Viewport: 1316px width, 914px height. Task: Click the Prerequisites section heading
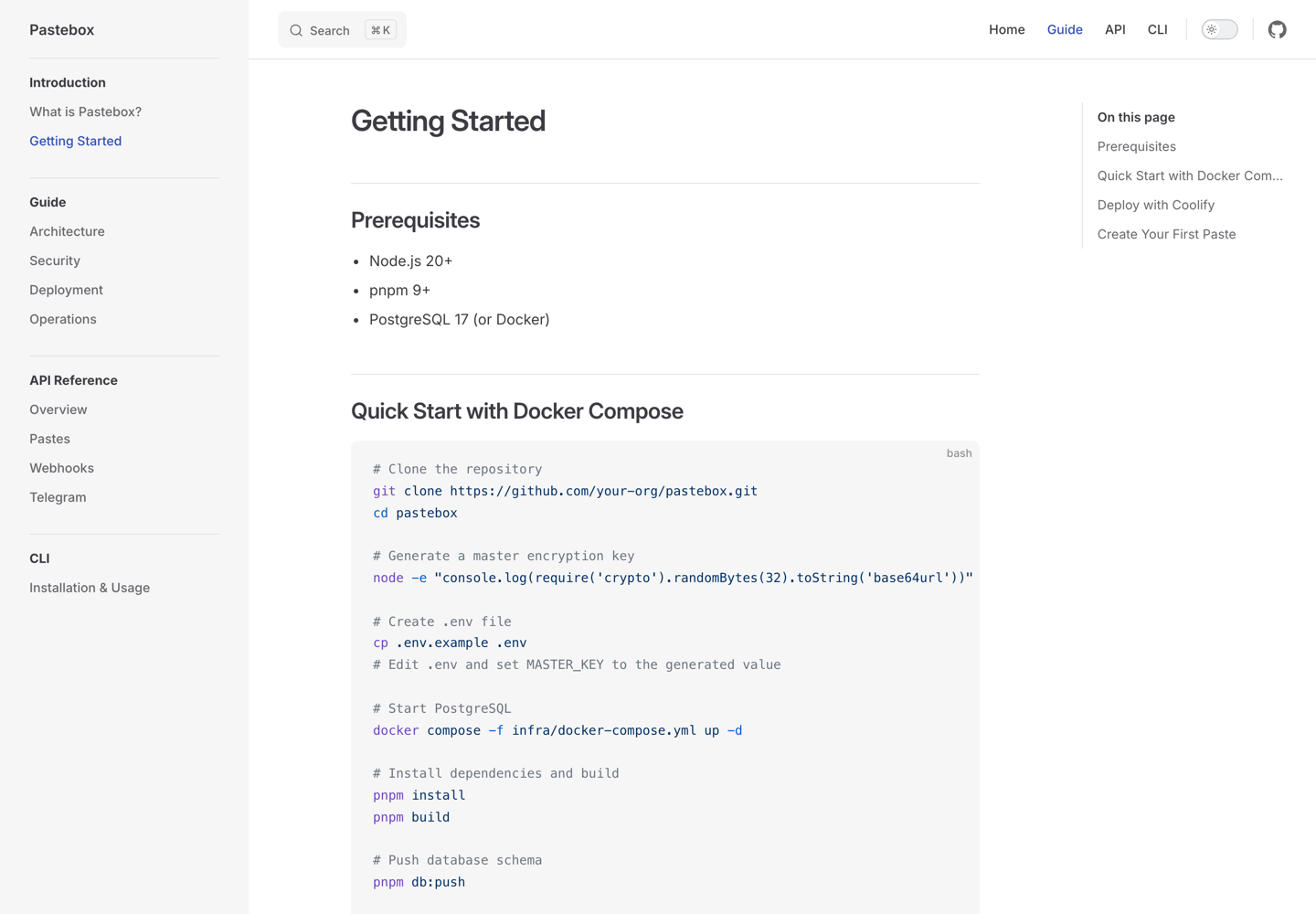(415, 220)
